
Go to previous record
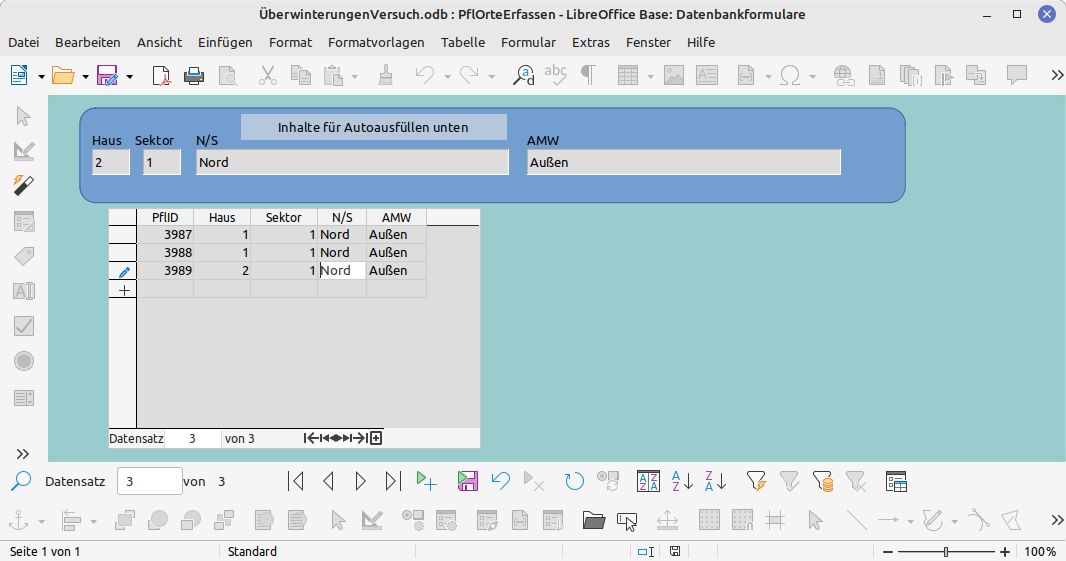click(x=328, y=481)
